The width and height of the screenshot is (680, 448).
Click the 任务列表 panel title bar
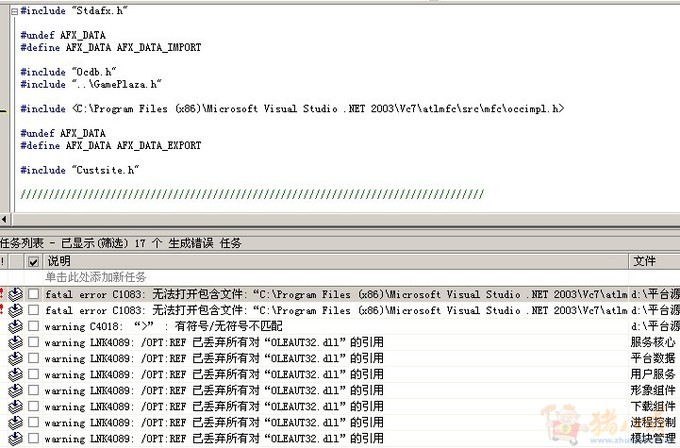[340, 243]
